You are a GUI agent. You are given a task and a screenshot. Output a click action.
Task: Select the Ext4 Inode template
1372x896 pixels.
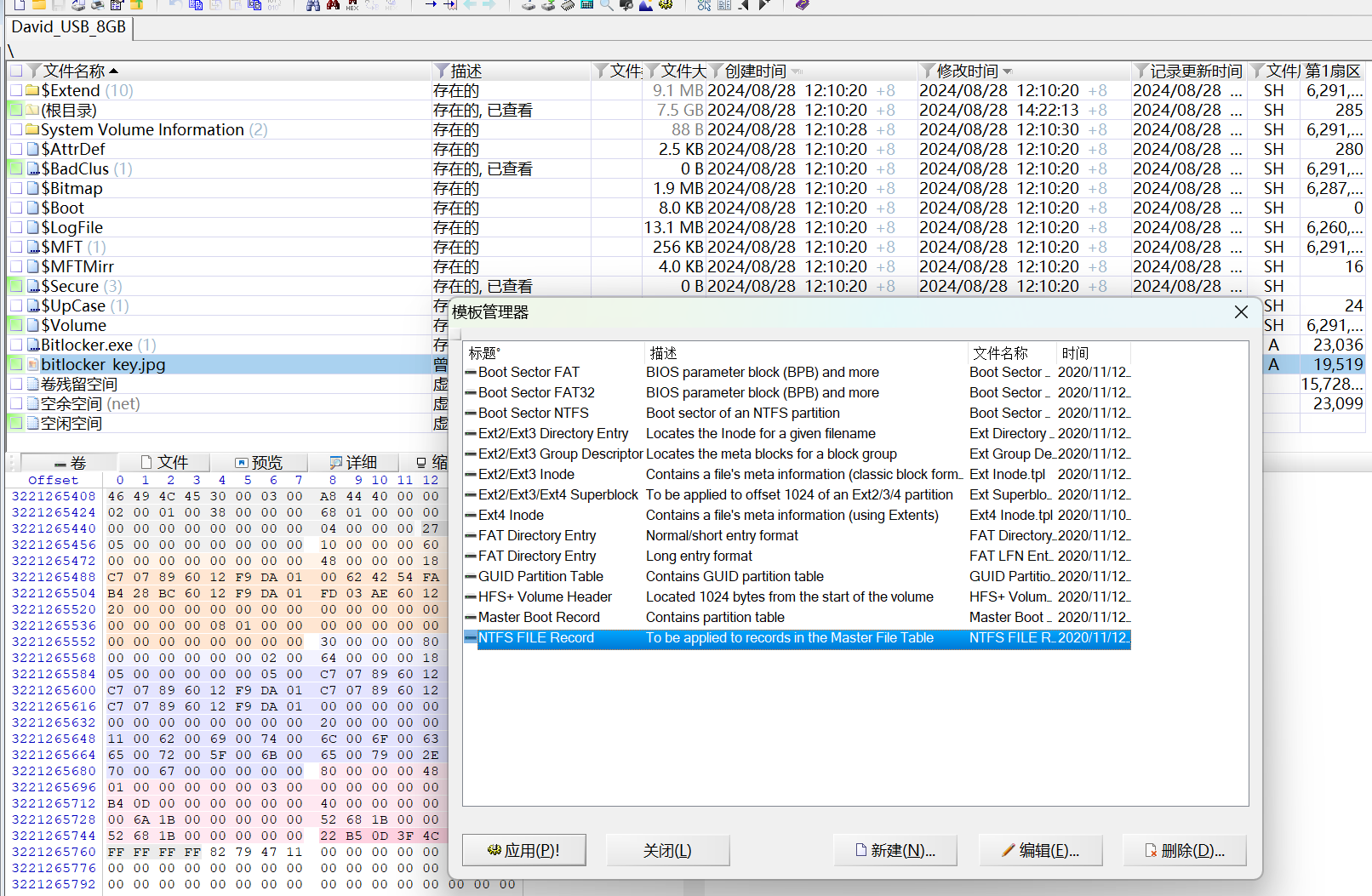(797, 515)
